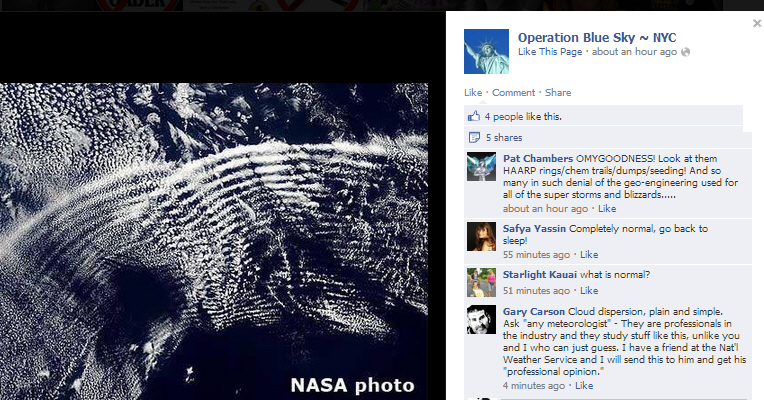
Task: Click the Pat Chambers name link
Action: click(537, 158)
